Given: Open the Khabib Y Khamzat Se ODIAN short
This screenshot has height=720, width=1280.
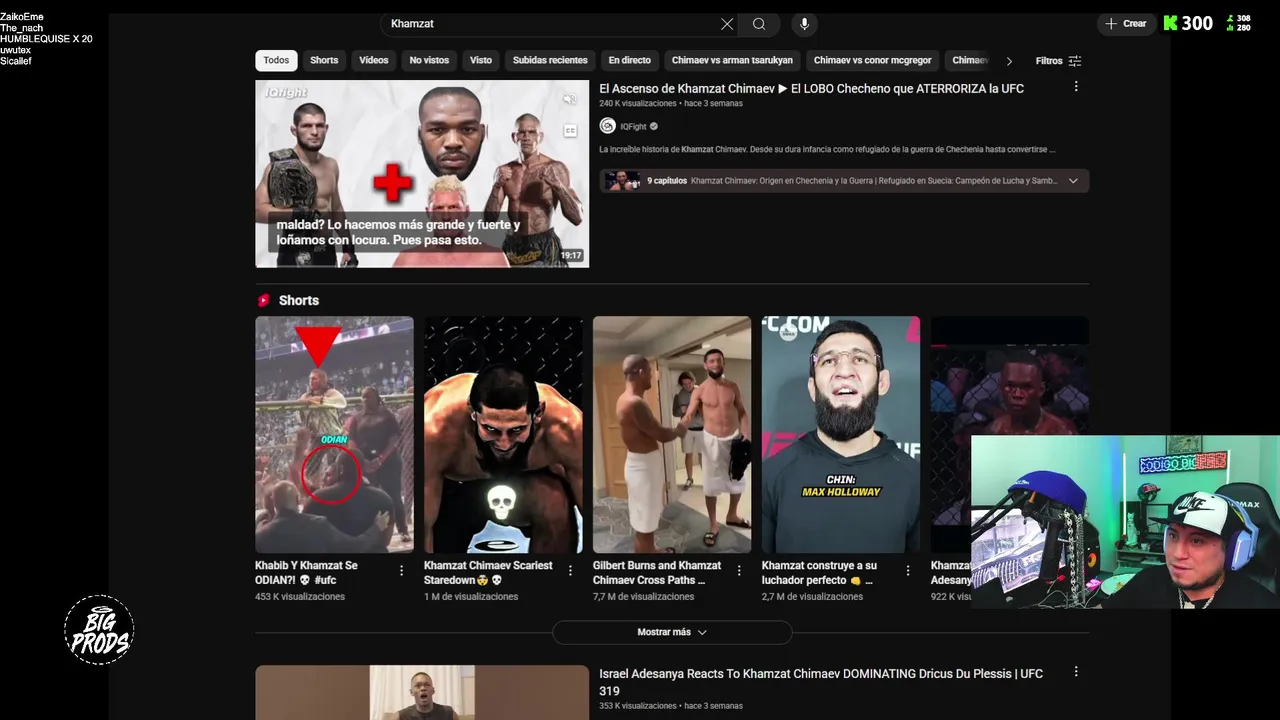Looking at the screenshot, I should pyautogui.click(x=334, y=435).
